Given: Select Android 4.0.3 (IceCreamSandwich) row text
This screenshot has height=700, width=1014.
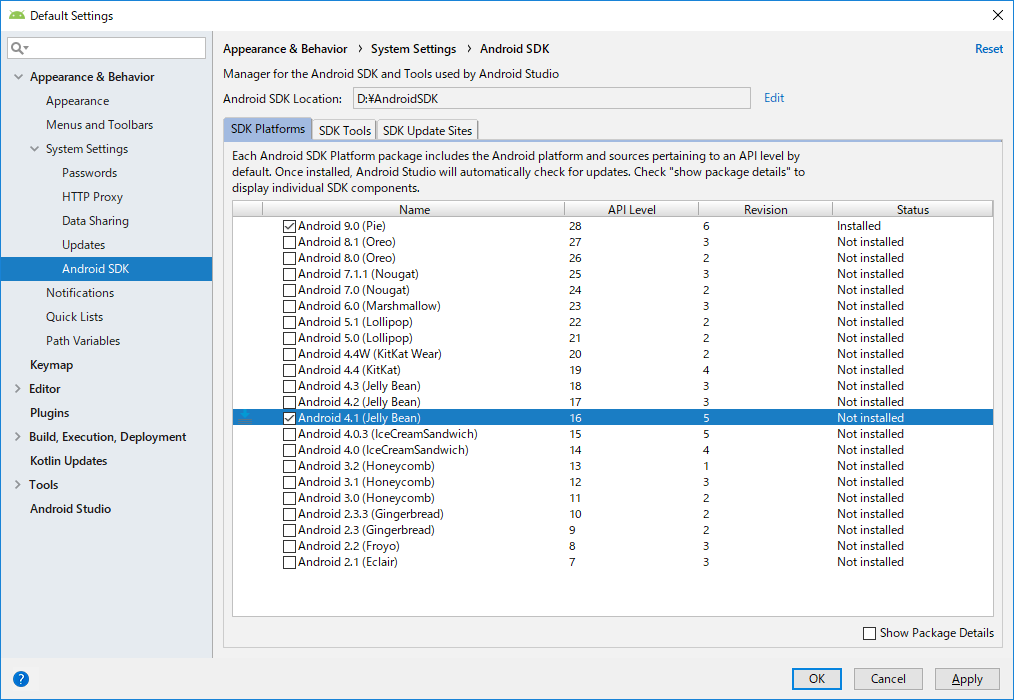Looking at the screenshot, I should [387, 434].
